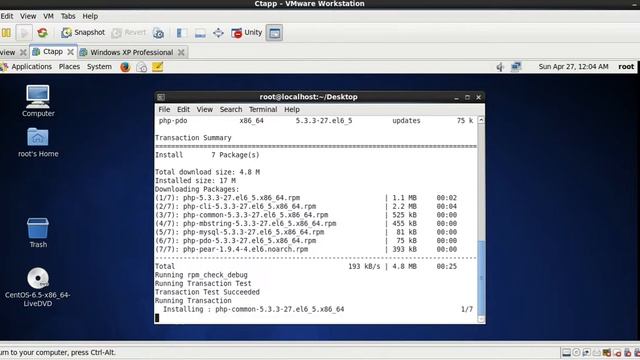
Task: Launch Firefox from the GNOME panel
Action: pyautogui.click(x=125, y=67)
